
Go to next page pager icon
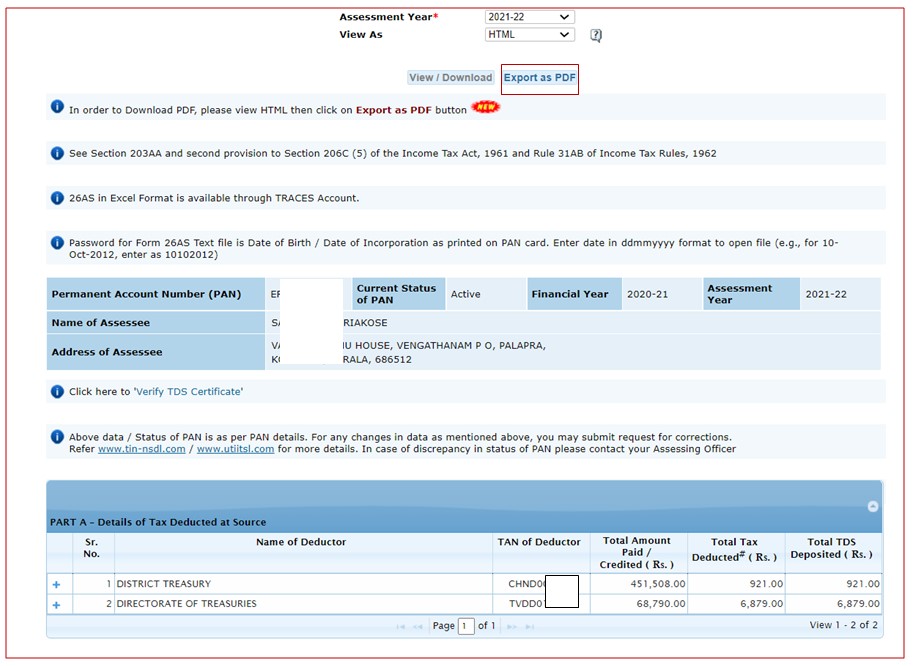511,627
